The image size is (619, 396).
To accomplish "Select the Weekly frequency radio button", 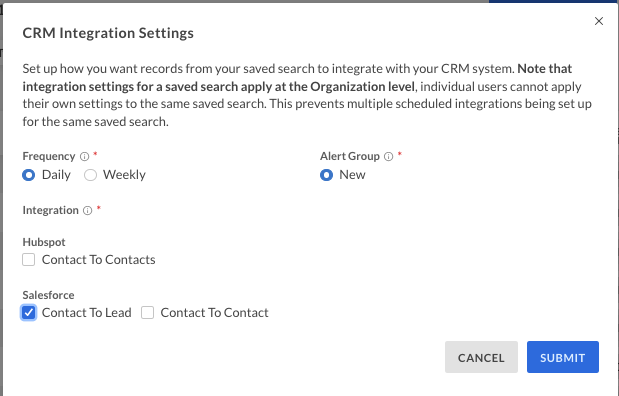I will (90, 175).
